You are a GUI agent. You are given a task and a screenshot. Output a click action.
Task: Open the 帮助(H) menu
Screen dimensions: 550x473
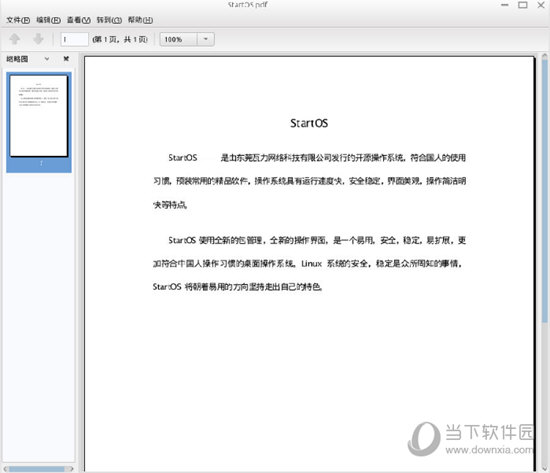click(140, 20)
